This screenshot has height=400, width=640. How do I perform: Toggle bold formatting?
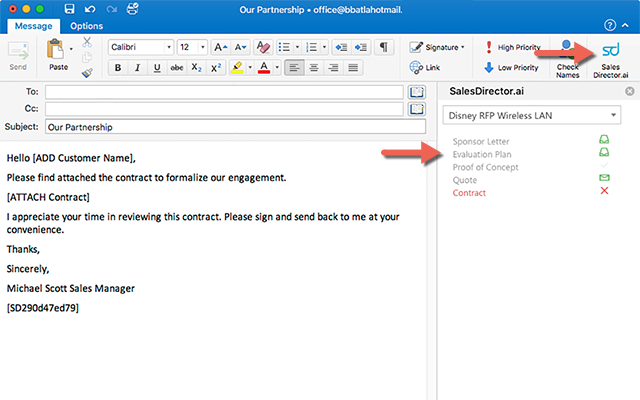(x=118, y=68)
